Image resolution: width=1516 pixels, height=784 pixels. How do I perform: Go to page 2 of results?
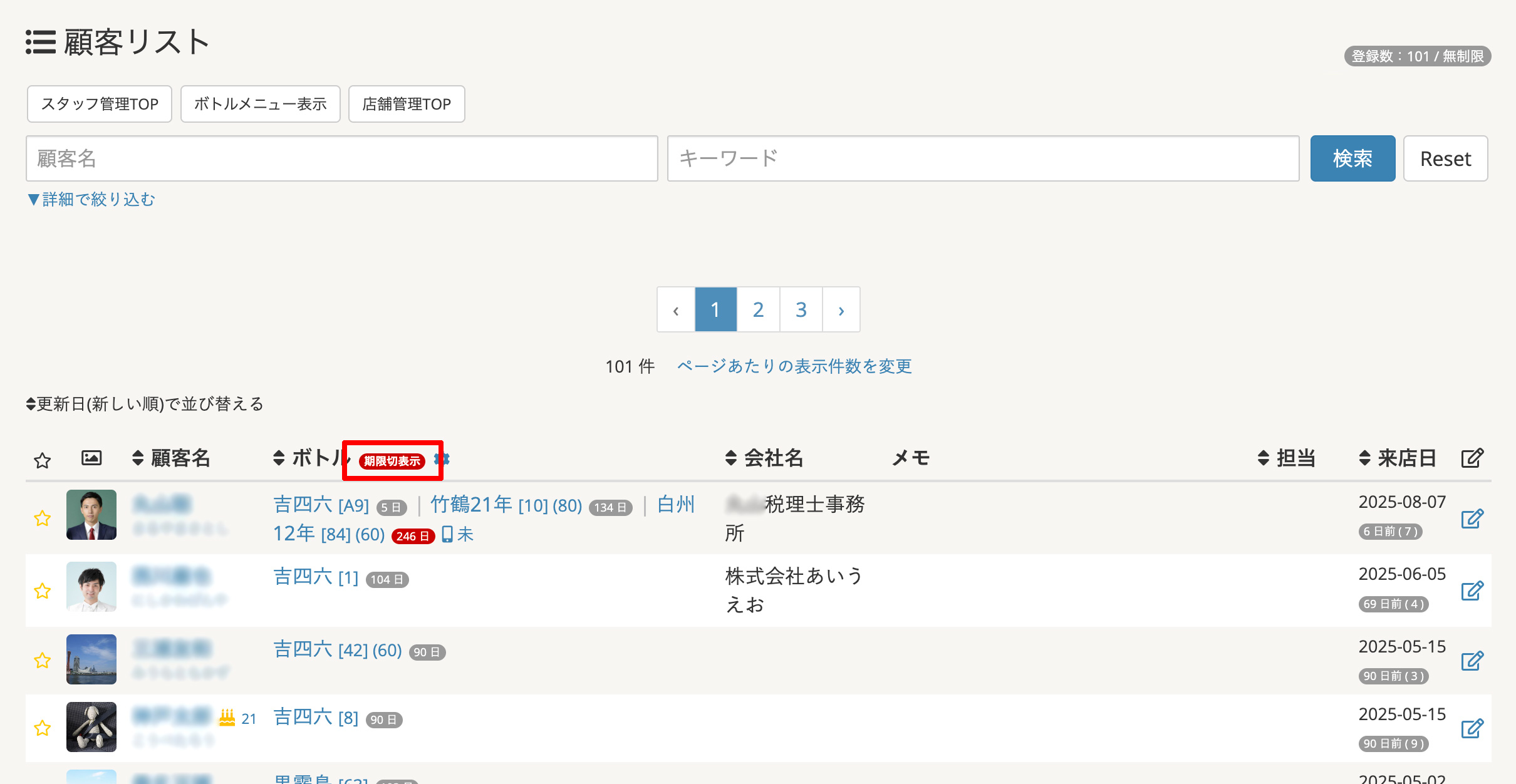pyautogui.click(x=758, y=309)
